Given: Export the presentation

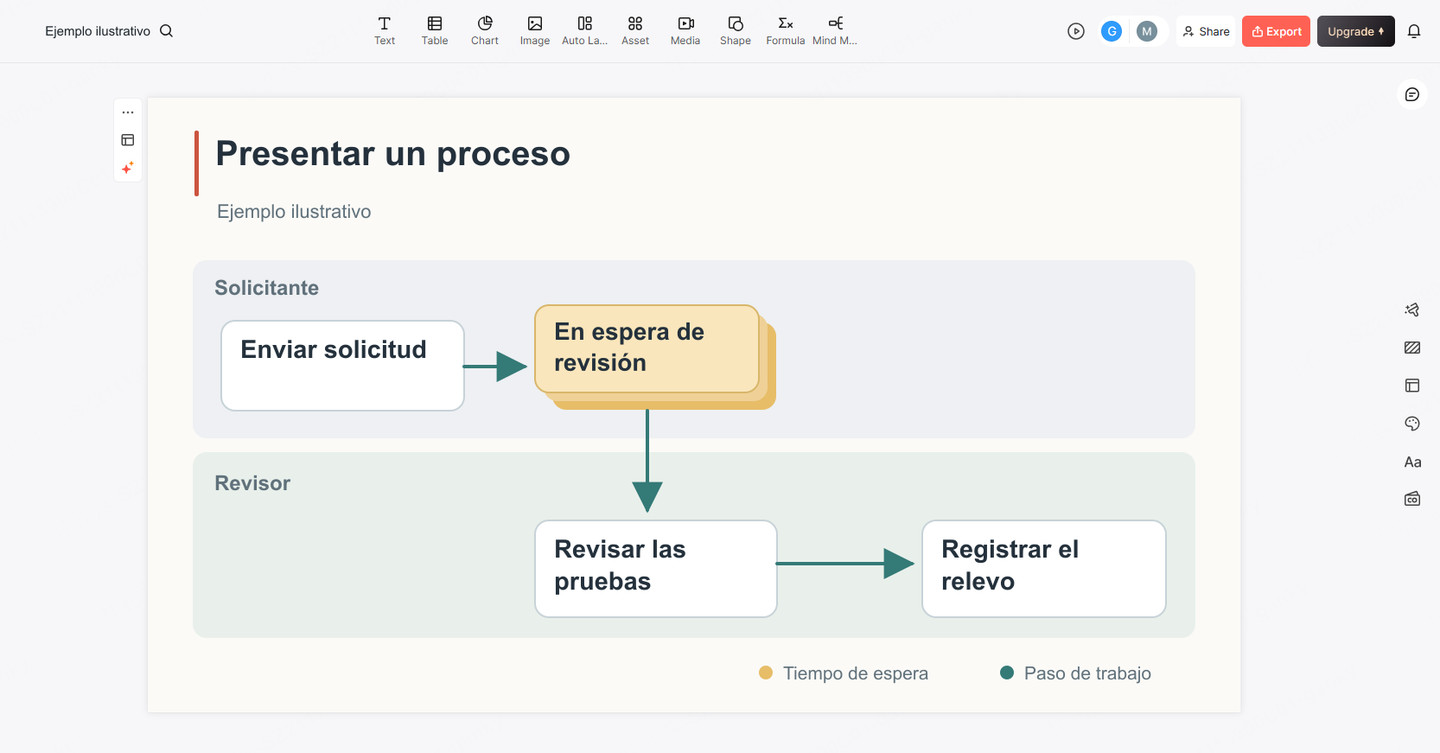Looking at the screenshot, I should (x=1276, y=31).
